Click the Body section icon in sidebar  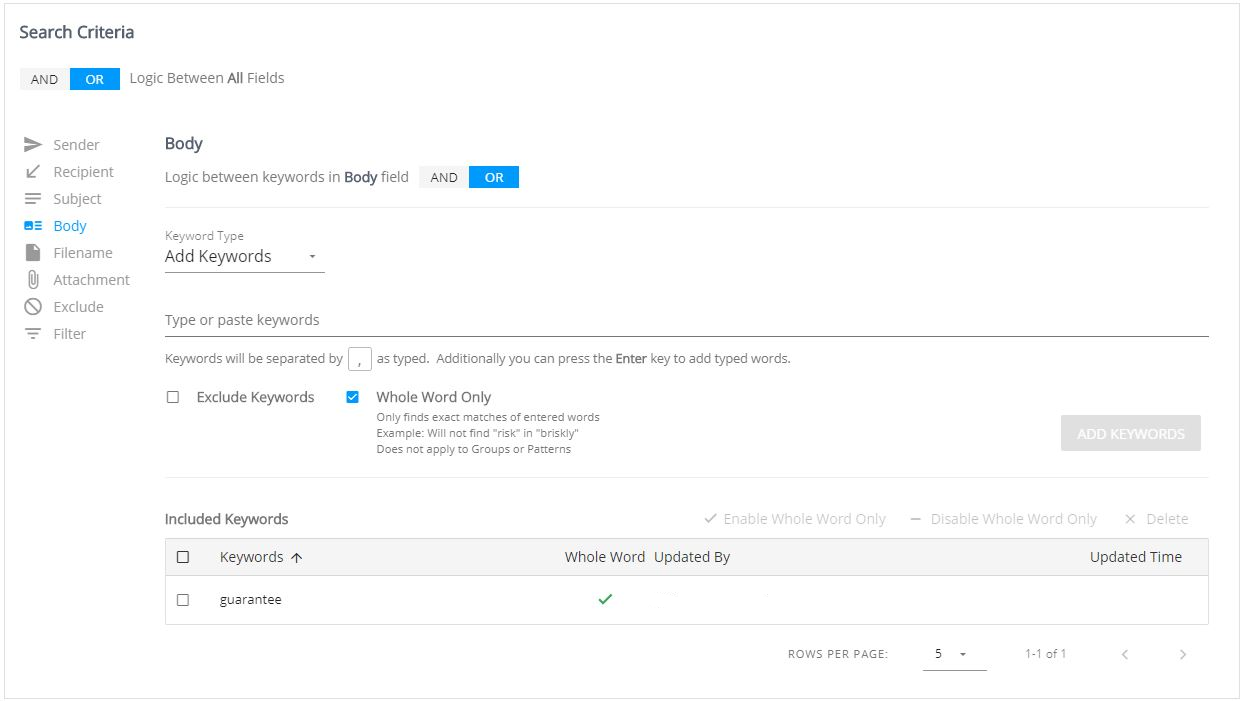(x=33, y=226)
